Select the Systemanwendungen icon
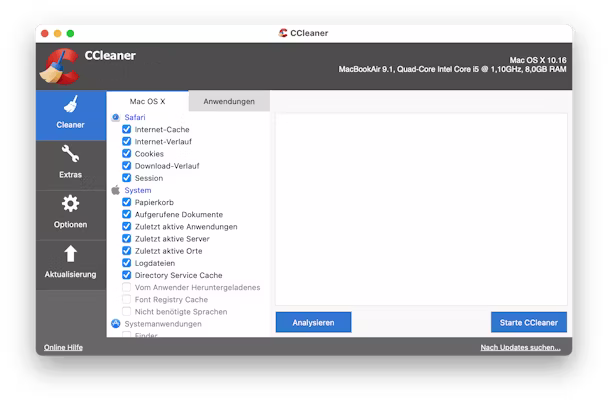The height and width of the screenshot is (403, 608). coord(116,324)
